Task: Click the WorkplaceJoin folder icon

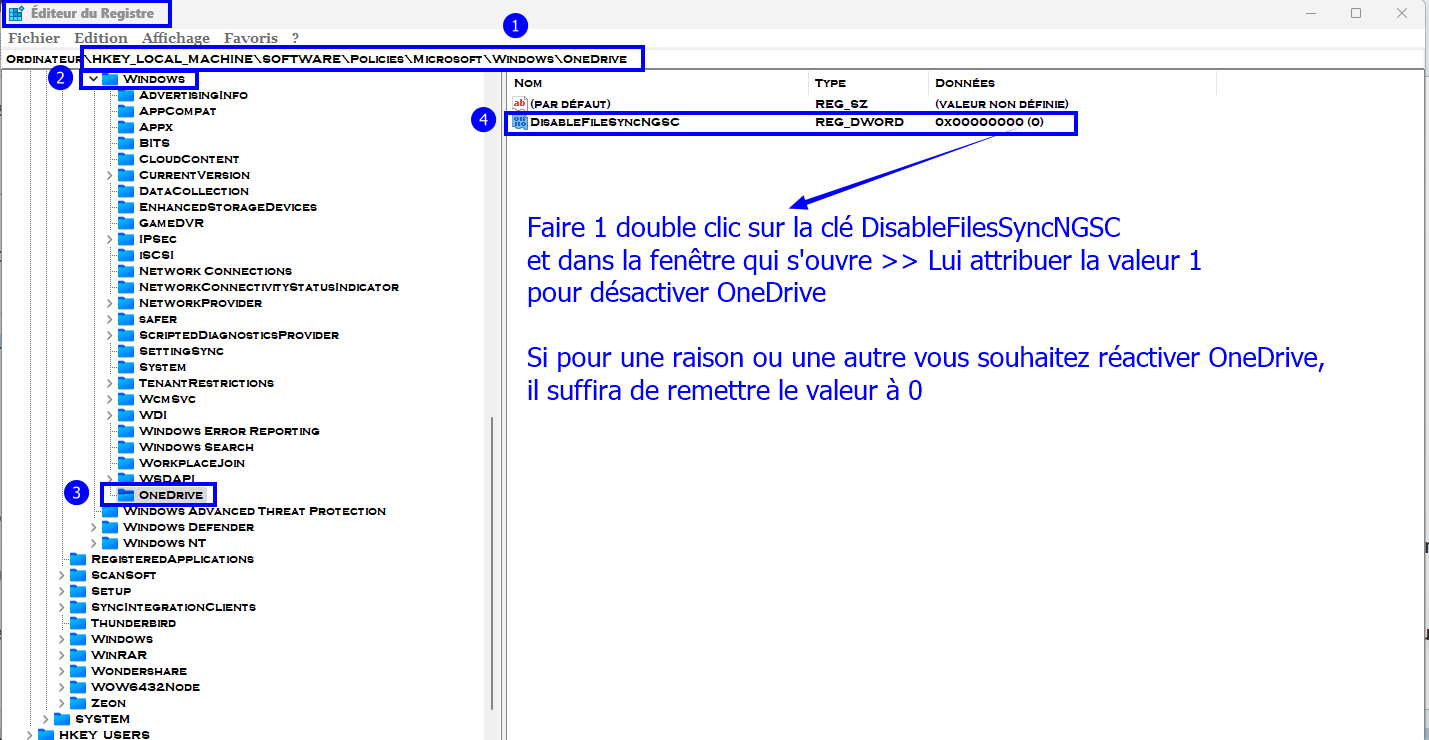Action: [126, 463]
